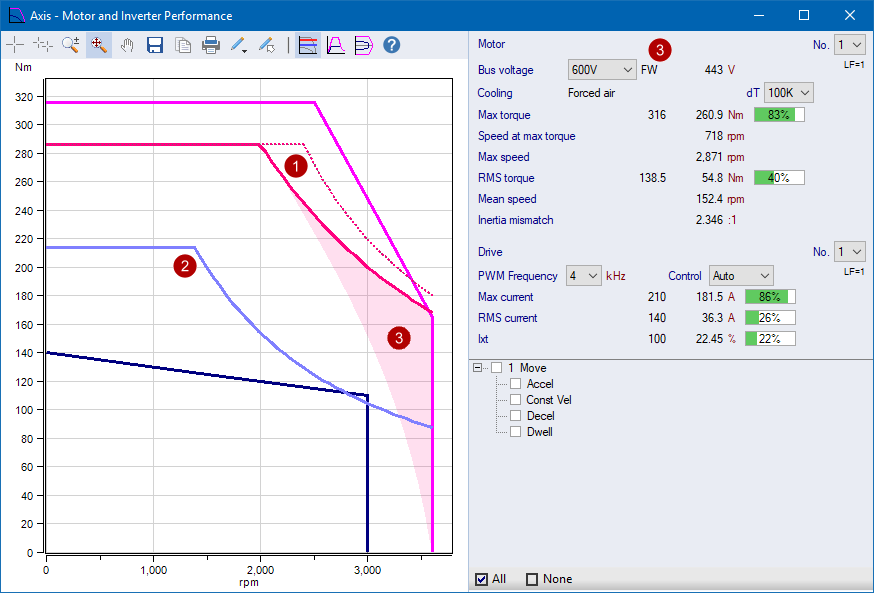Select the single crosshair cursor tool

16,45
